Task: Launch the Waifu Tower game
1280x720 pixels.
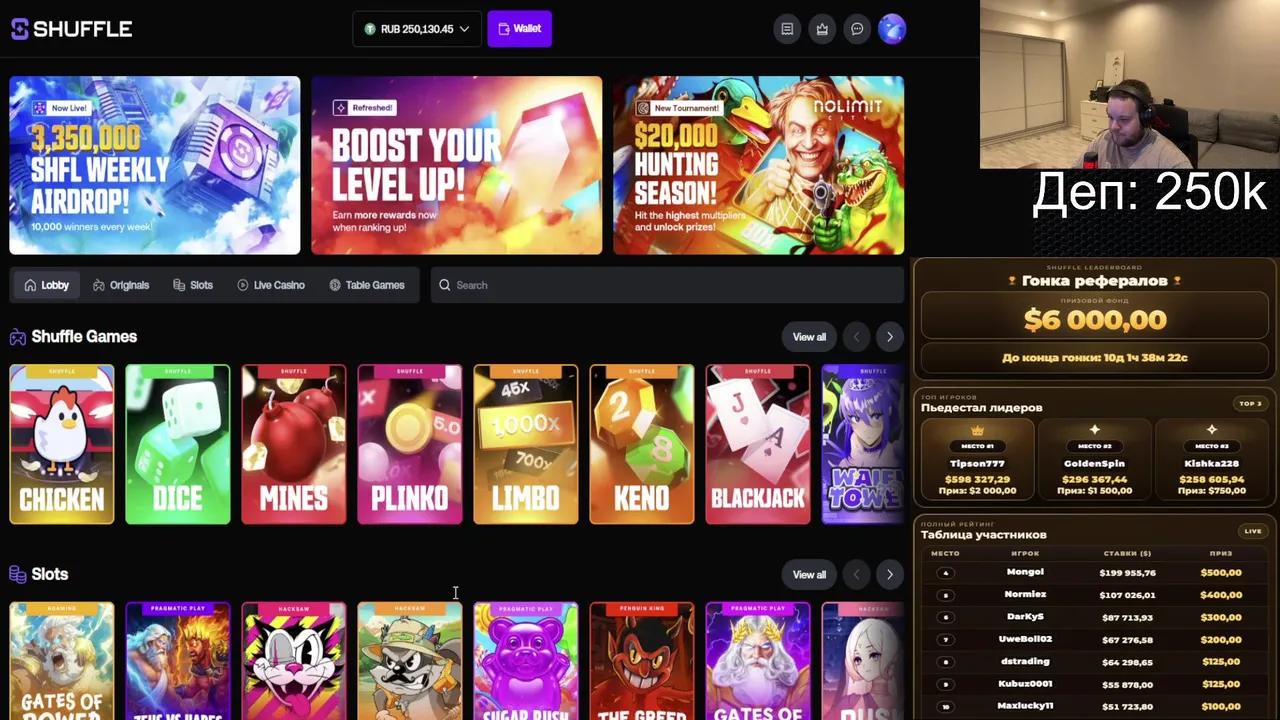Action: pos(863,444)
